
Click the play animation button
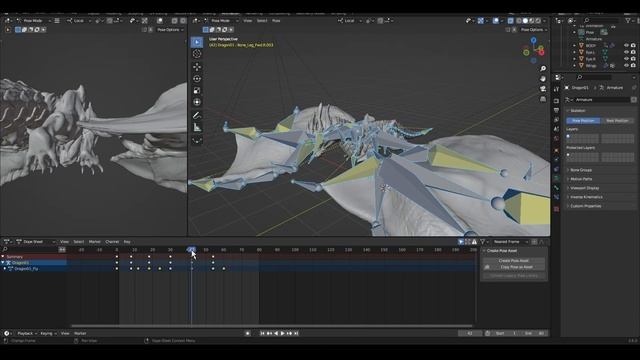(x=282, y=333)
